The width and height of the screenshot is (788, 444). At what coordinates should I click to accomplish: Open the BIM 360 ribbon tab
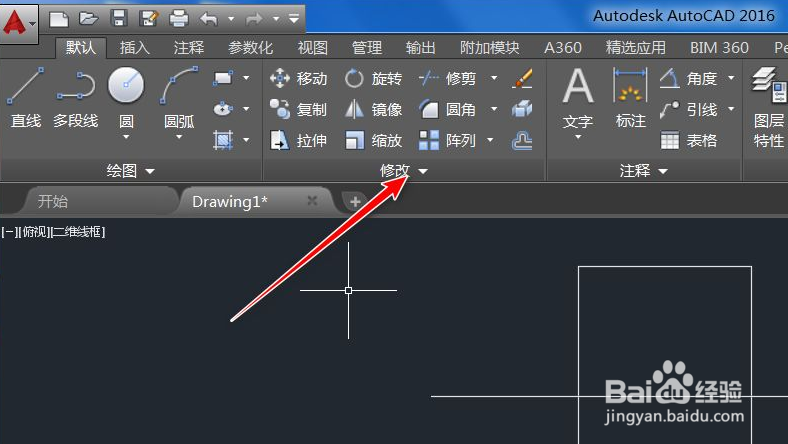719,48
